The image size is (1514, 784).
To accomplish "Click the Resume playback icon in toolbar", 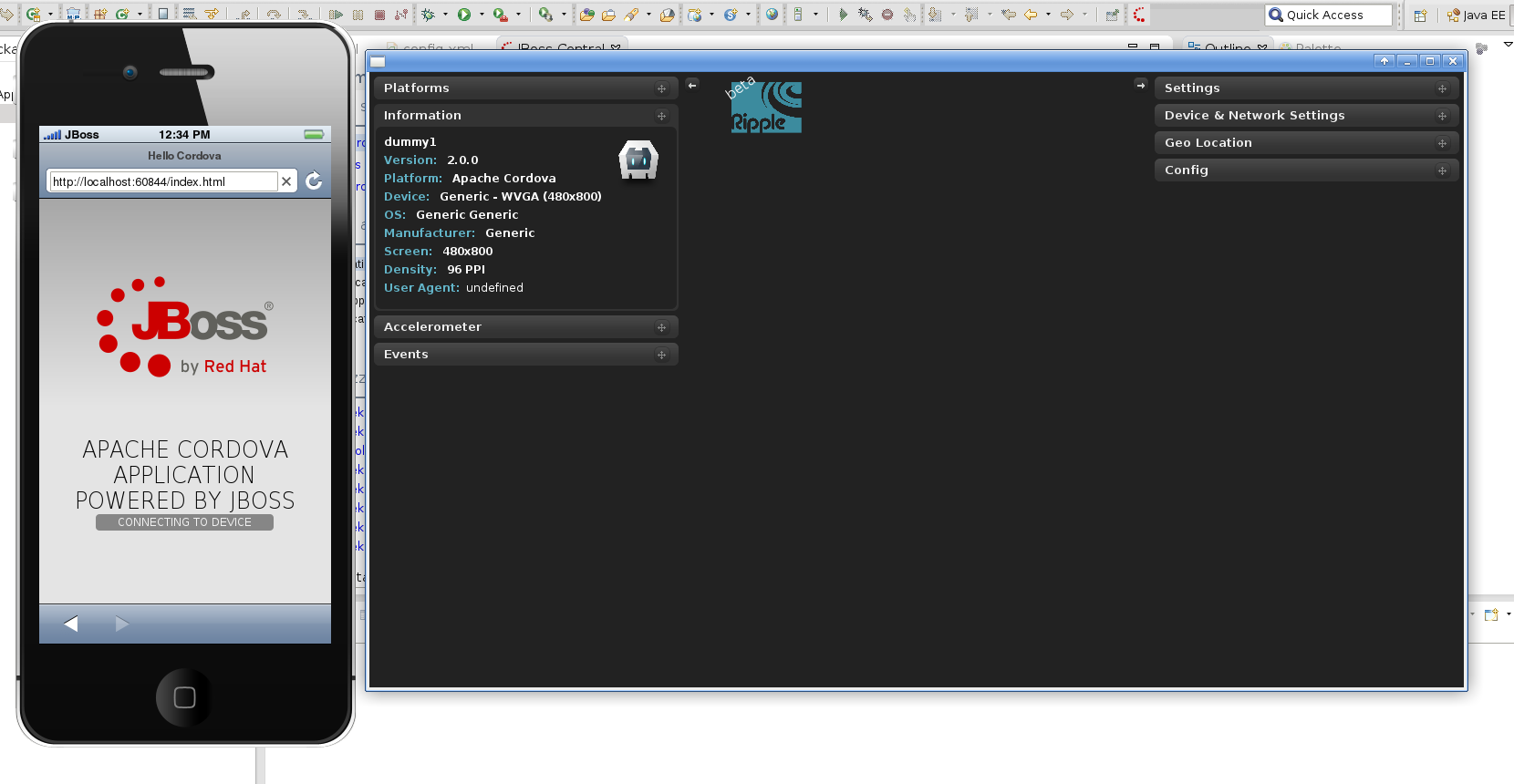I will pos(336,15).
